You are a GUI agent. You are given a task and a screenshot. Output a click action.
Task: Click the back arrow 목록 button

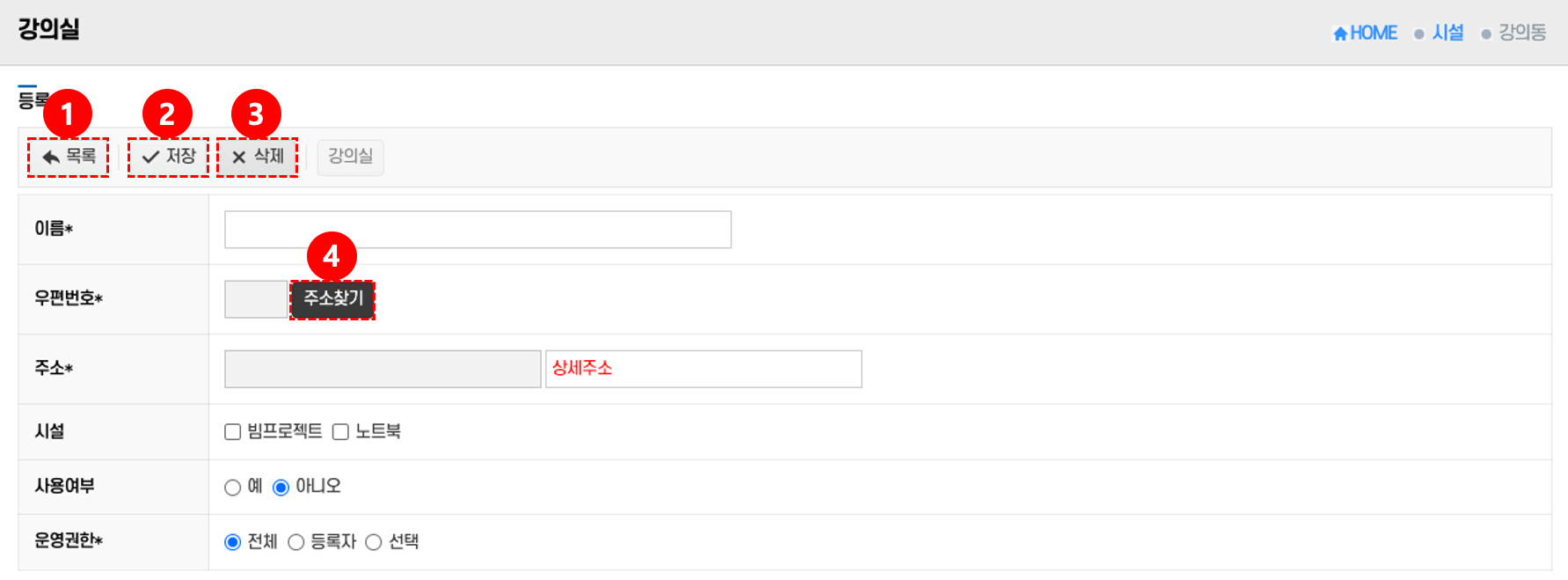point(69,157)
